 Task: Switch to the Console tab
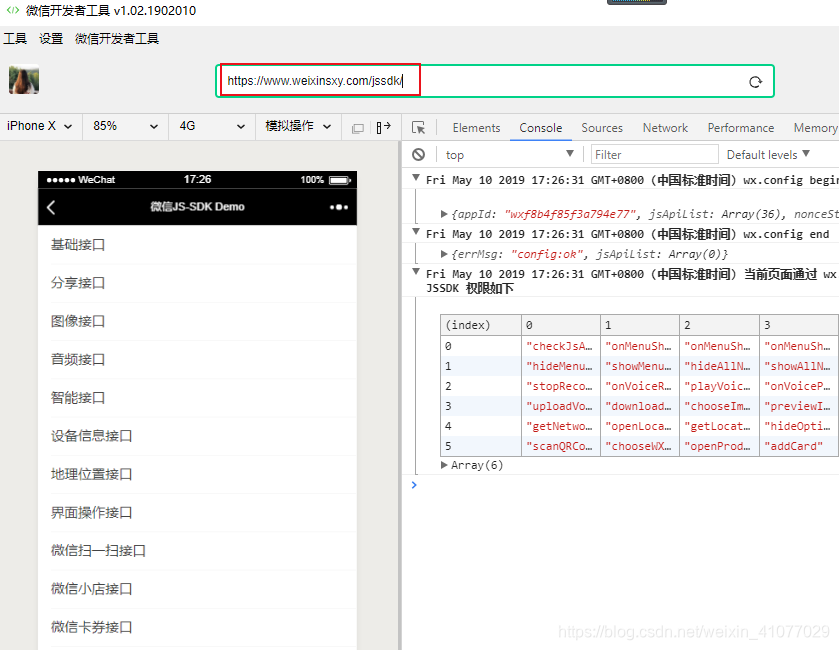[x=540, y=128]
